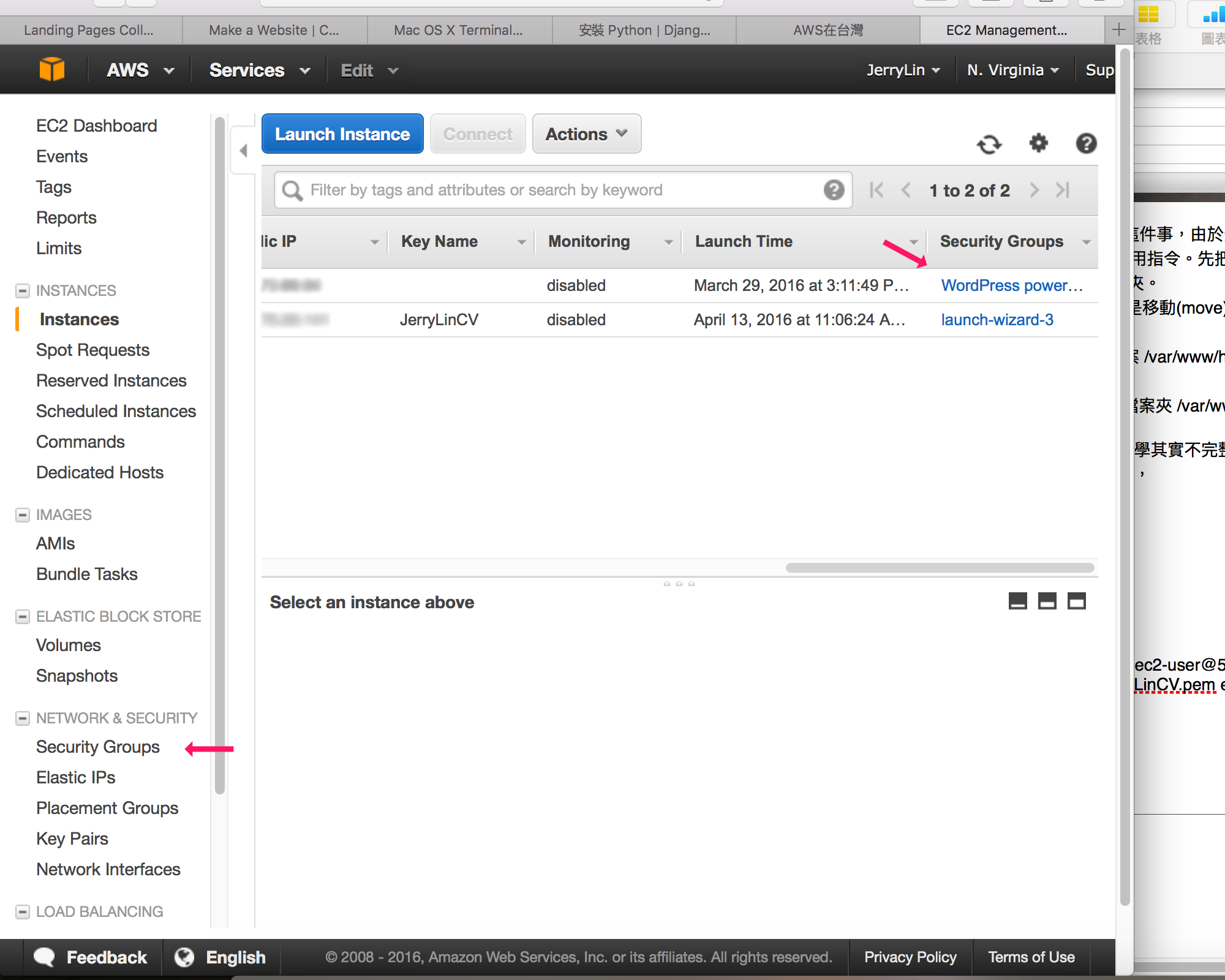Open Terms of Use link

[1031, 957]
